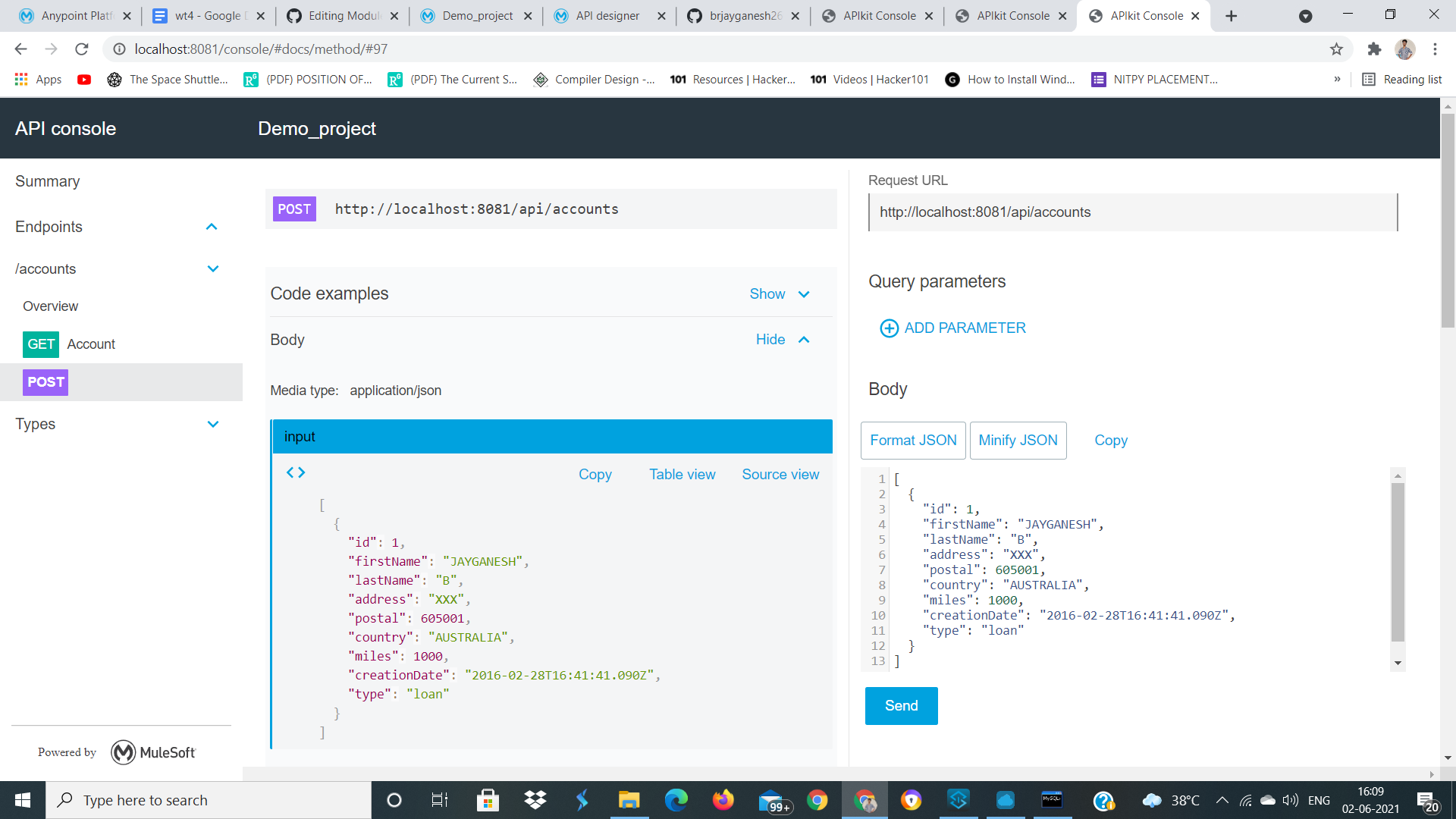This screenshot has width=1456, height=819.
Task: Click the Dropbox icon in the taskbar
Action: pos(535,799)
